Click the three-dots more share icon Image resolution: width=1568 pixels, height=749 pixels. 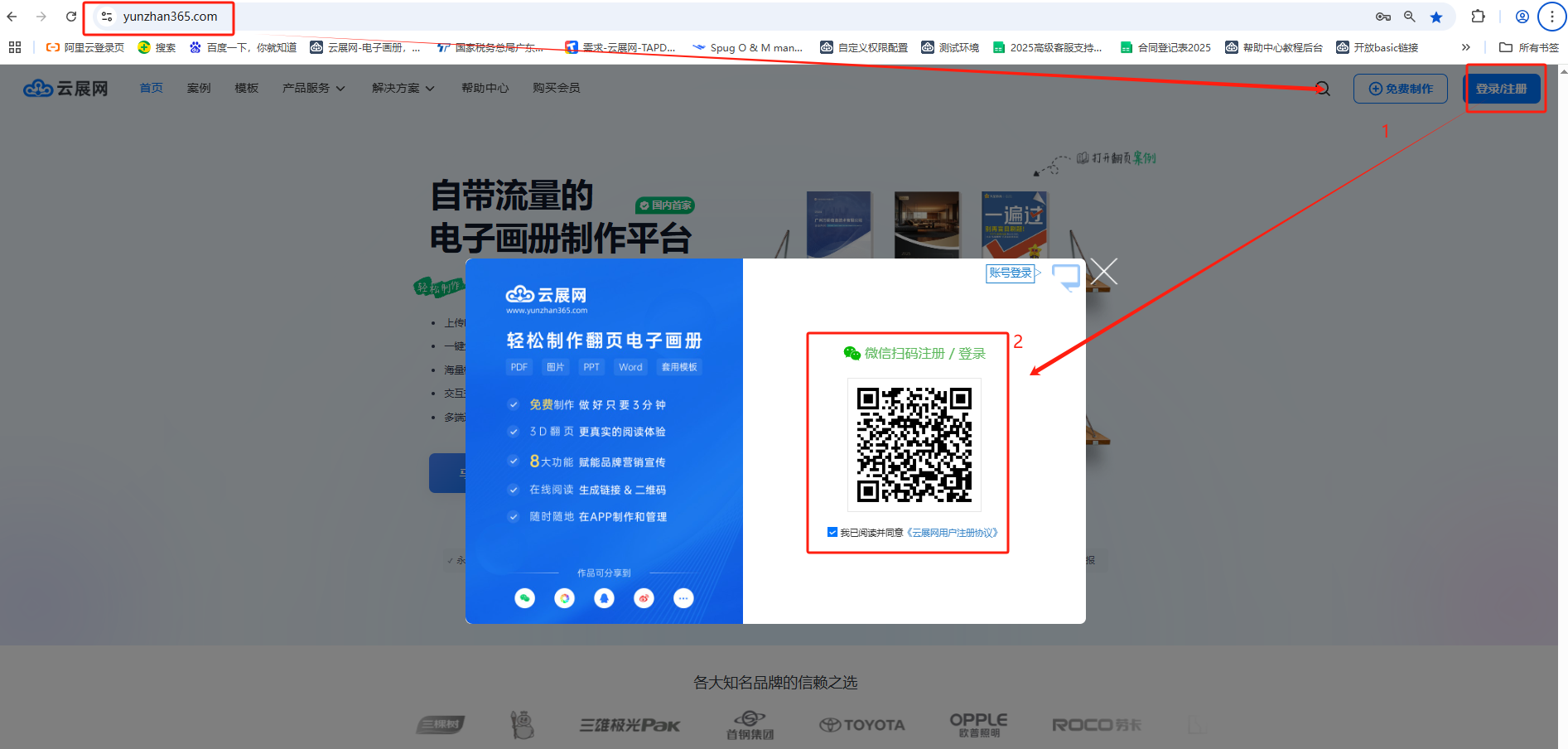pos(683,598)
